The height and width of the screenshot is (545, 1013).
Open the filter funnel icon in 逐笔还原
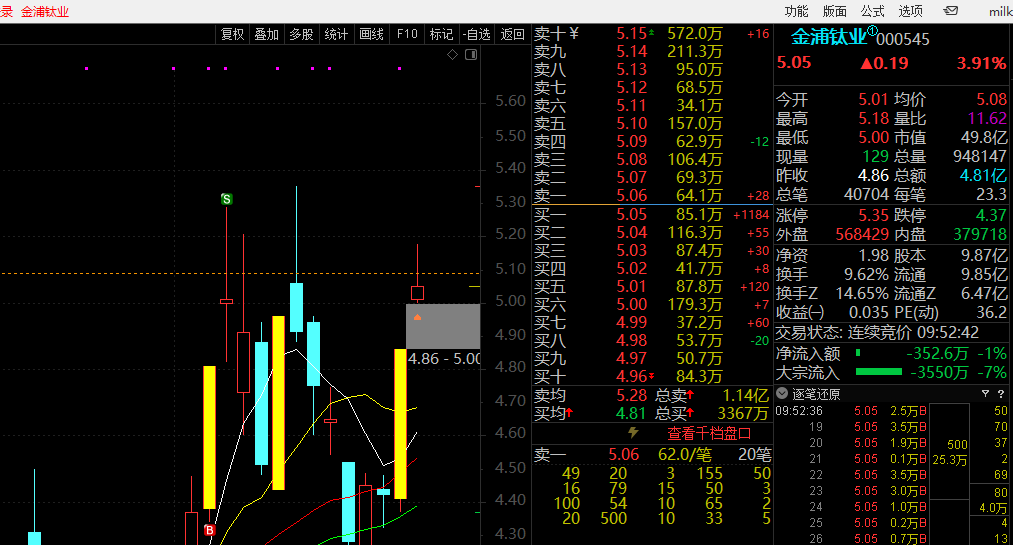(985, 393)
